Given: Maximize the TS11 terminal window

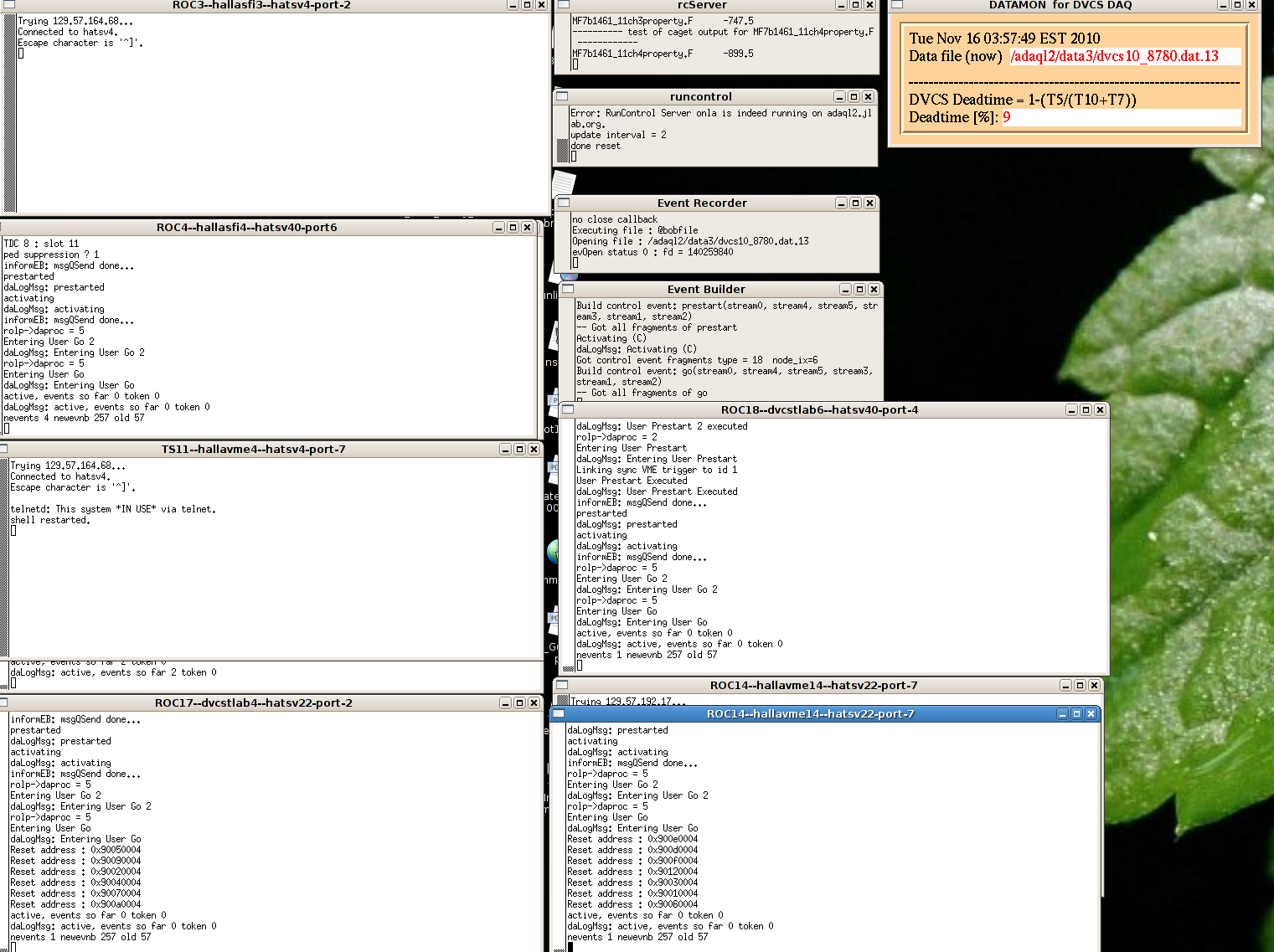Looking at the screenshot, I should 519,449.
